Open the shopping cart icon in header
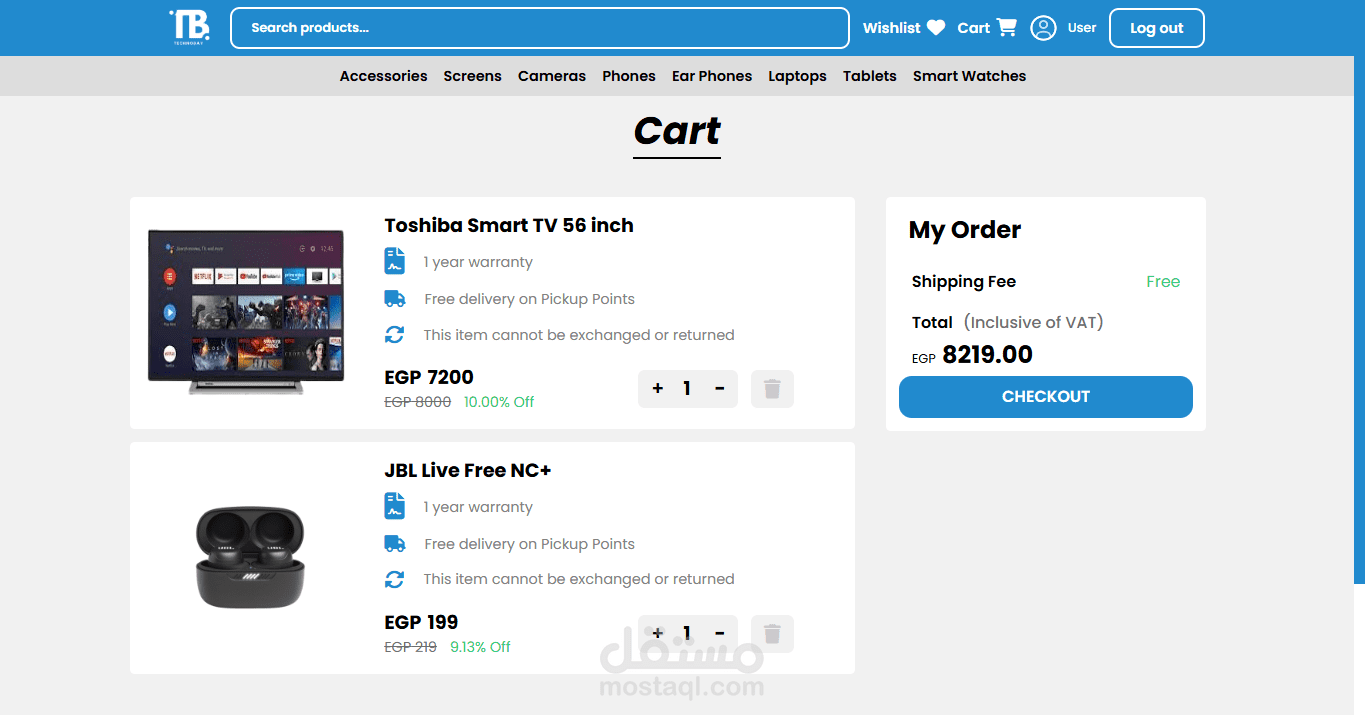 [x=1007, y=27]
